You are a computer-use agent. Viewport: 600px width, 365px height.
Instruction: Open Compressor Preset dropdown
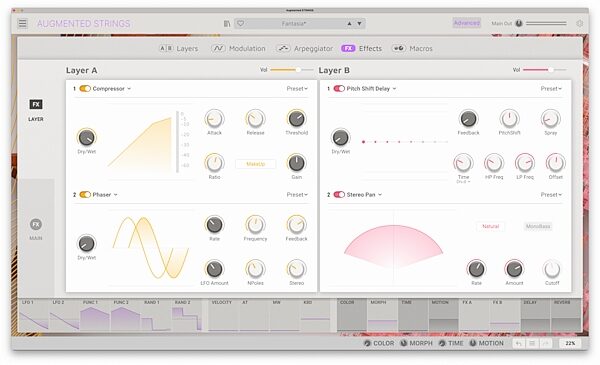[297, 89]
